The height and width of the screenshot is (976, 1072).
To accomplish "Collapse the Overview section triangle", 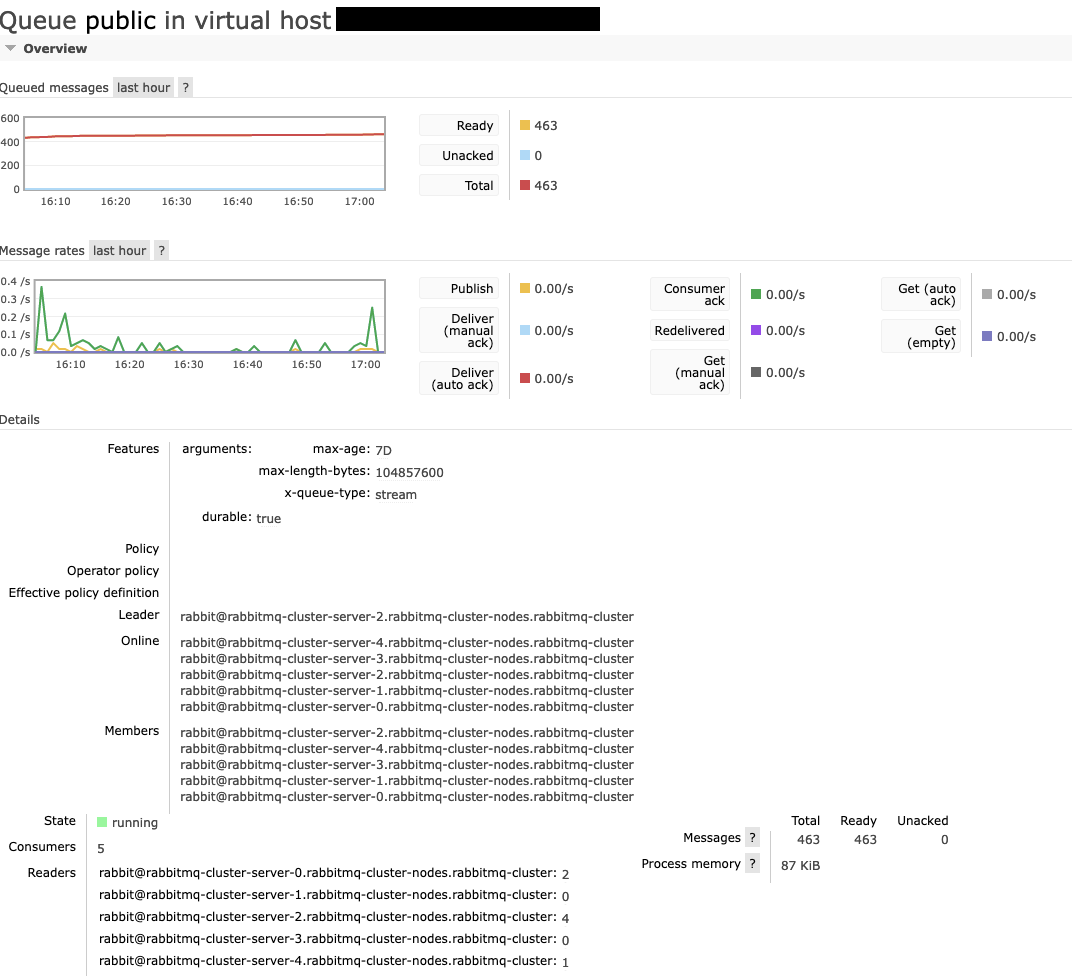I will (x=10, y=48).
